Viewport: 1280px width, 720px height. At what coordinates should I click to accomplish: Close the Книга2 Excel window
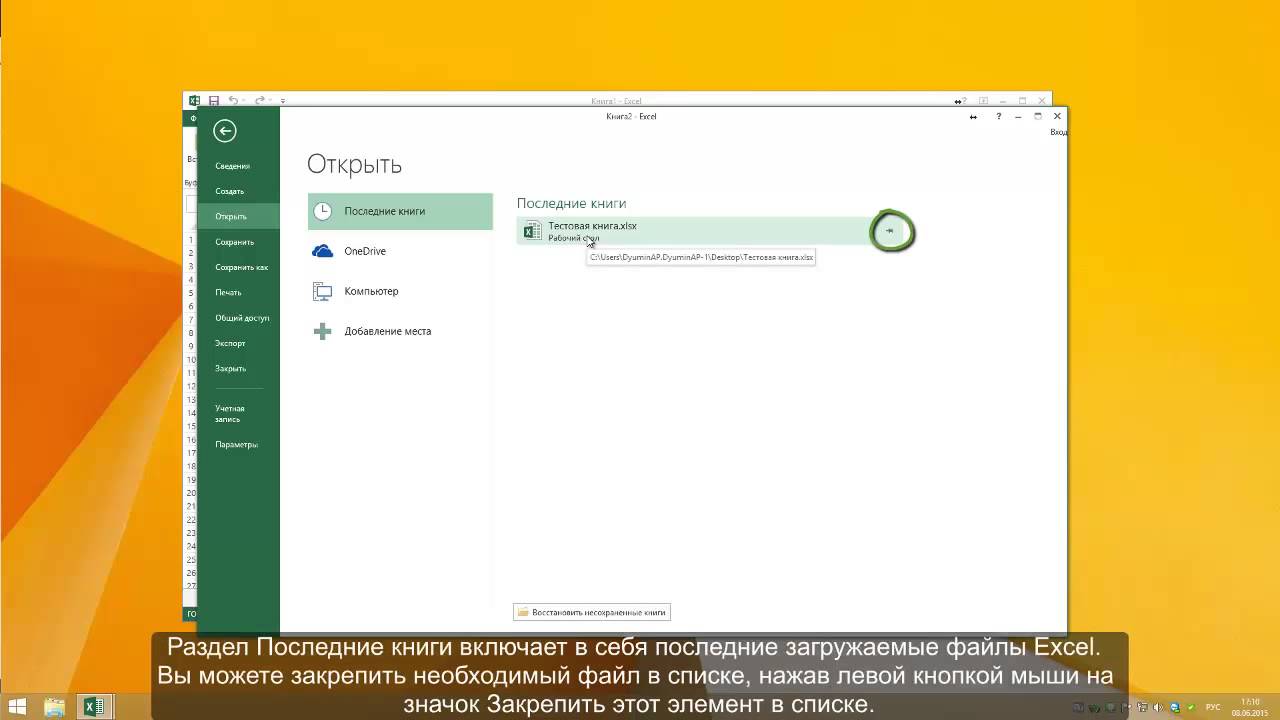tap(1057, 116)
